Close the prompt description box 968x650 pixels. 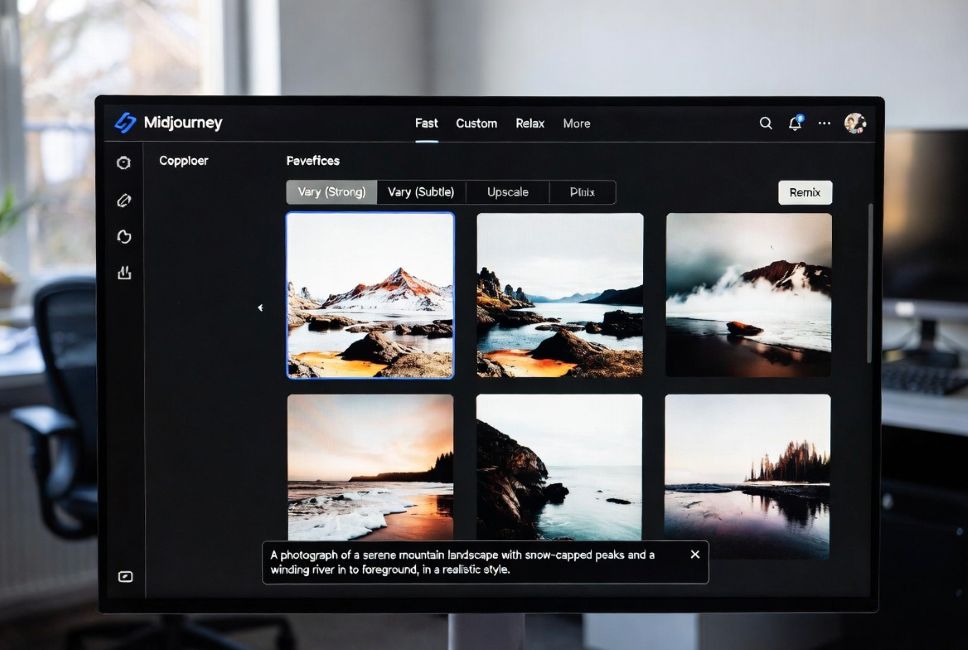point(695,554)
